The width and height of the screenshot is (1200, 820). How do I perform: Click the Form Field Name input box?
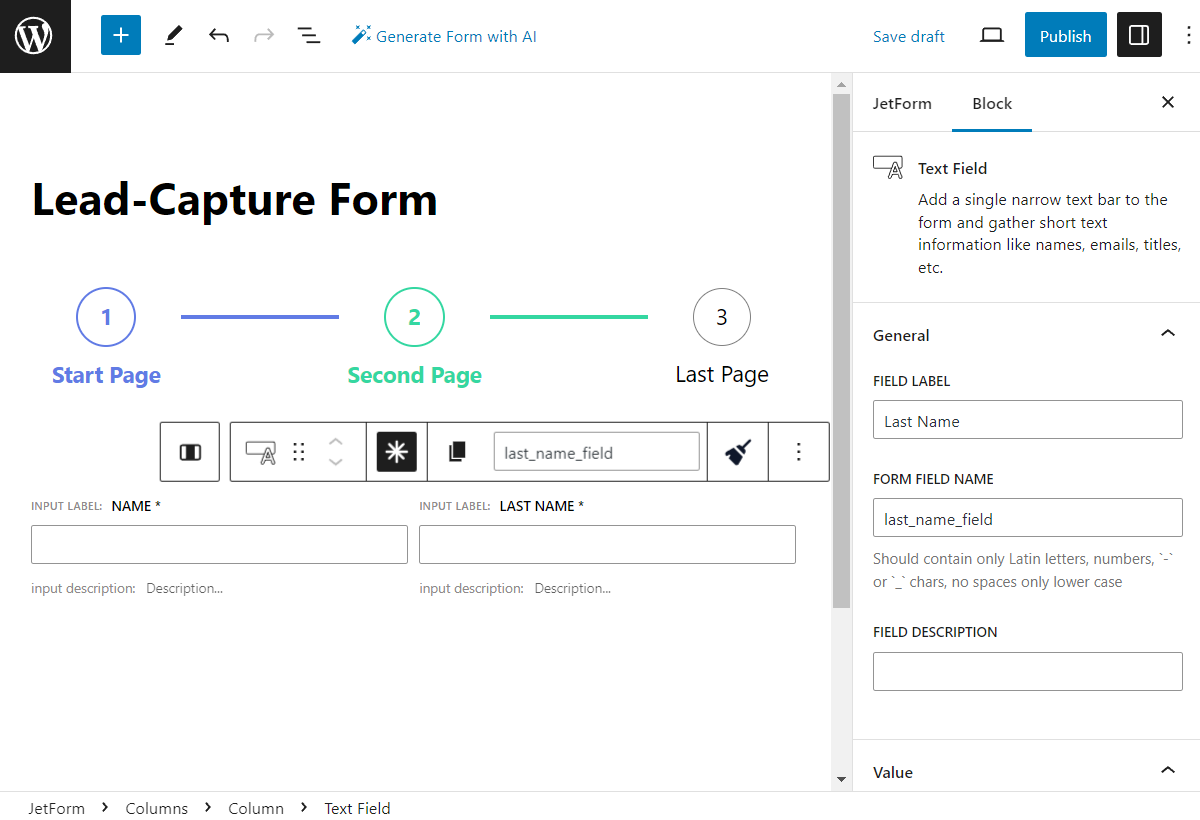pos(1028,518)
